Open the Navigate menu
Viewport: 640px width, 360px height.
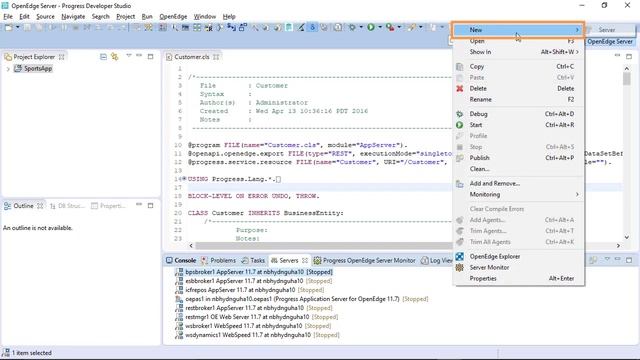coord(73,17)
